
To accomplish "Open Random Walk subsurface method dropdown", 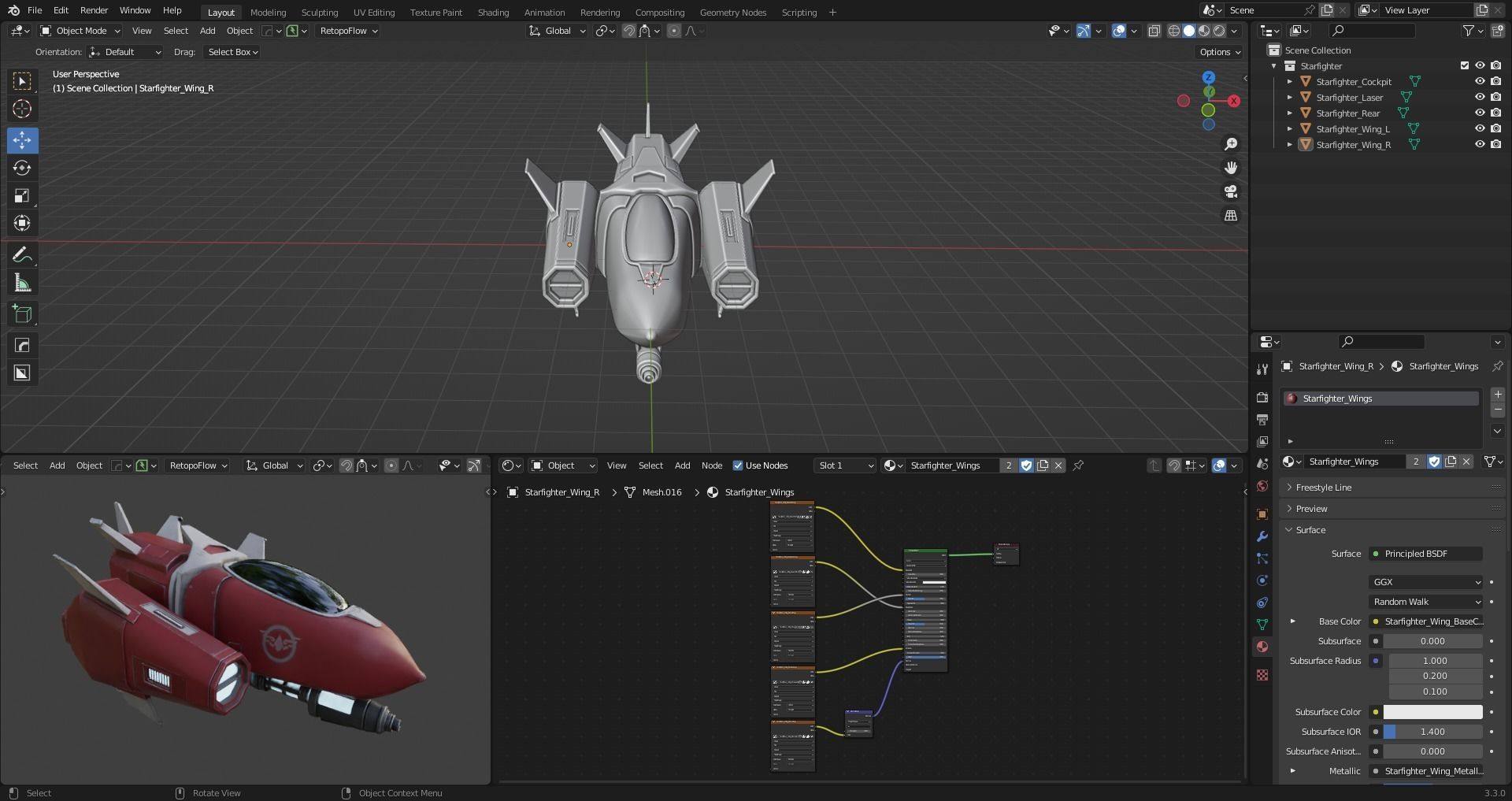I will click(1425, 602).
